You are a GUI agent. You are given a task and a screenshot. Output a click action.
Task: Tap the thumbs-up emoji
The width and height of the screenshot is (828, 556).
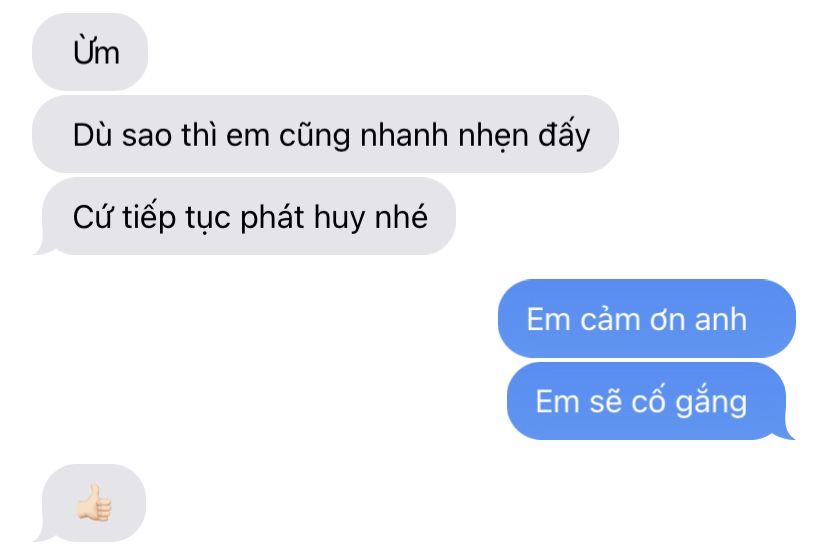[x=93, y=502]
